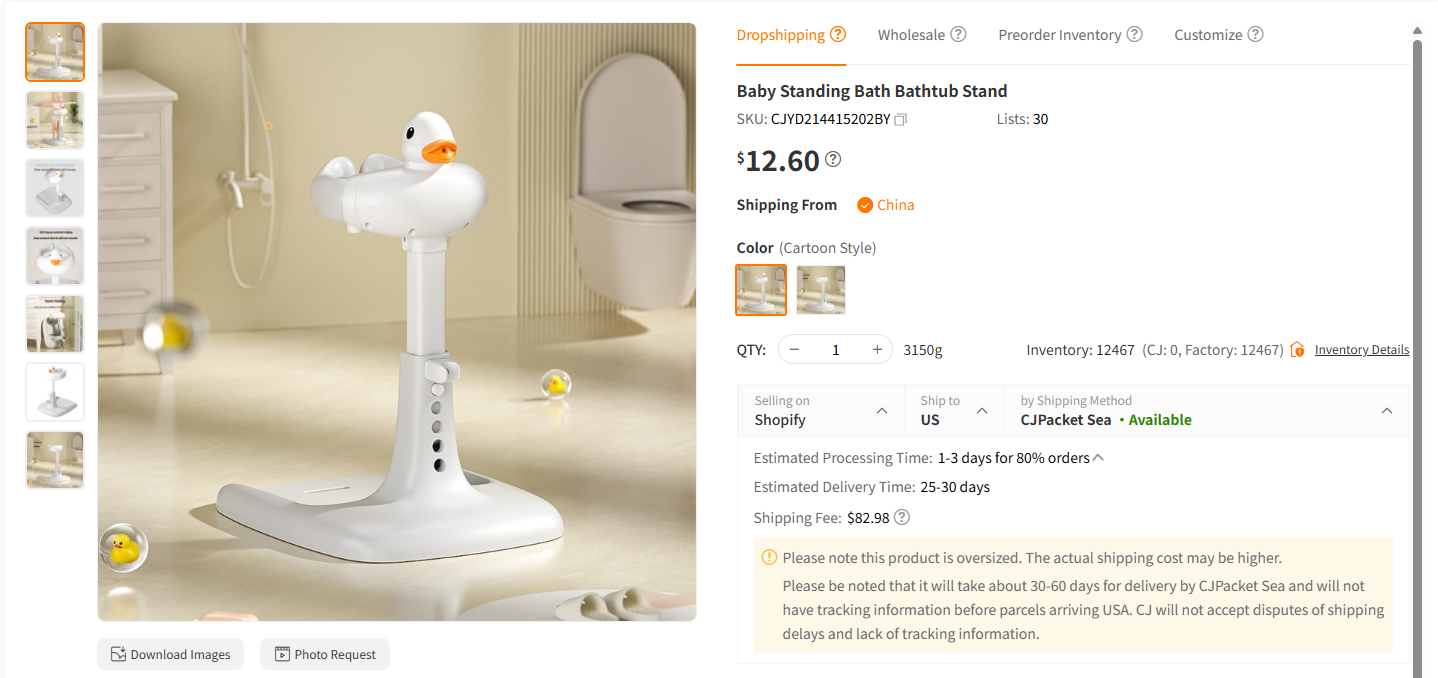Click the shipping fee question mark icon
This screenshot has height=678, width=1438.
[x=902, y=518]
